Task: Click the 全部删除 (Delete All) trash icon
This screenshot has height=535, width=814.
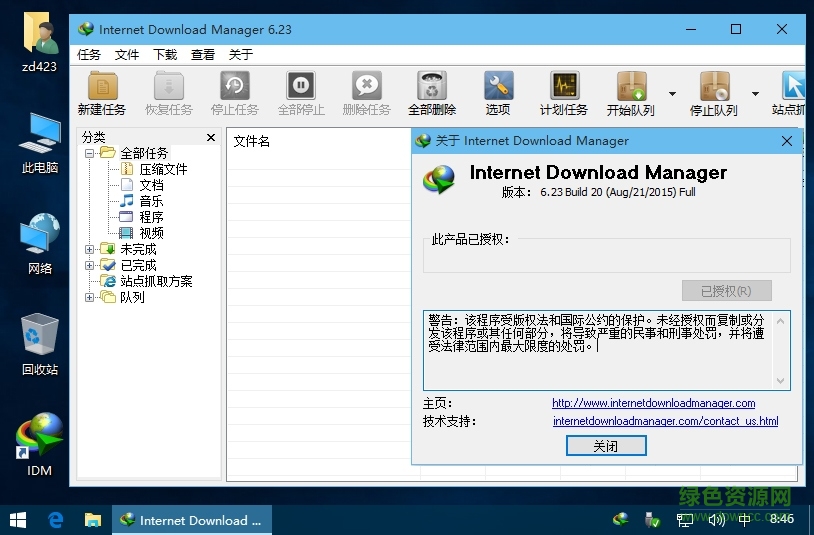Action: click(x=432, y=87)
